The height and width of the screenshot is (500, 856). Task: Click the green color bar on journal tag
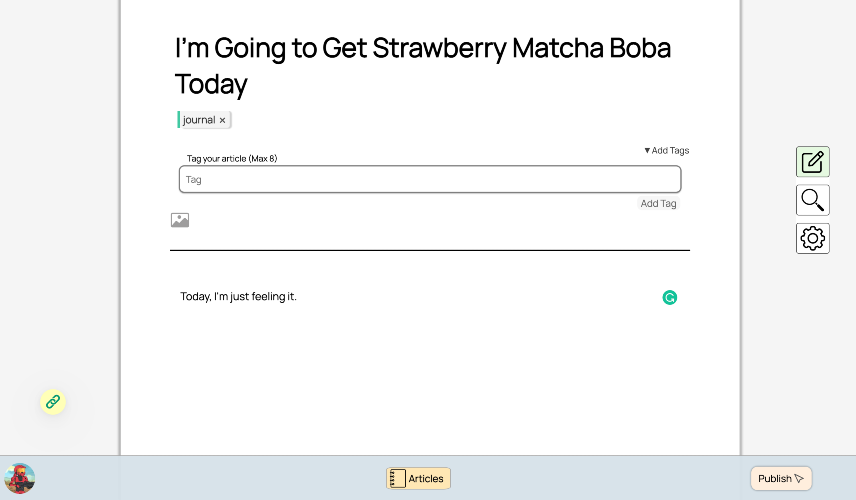pyautogui.click(x=179, y=120)
